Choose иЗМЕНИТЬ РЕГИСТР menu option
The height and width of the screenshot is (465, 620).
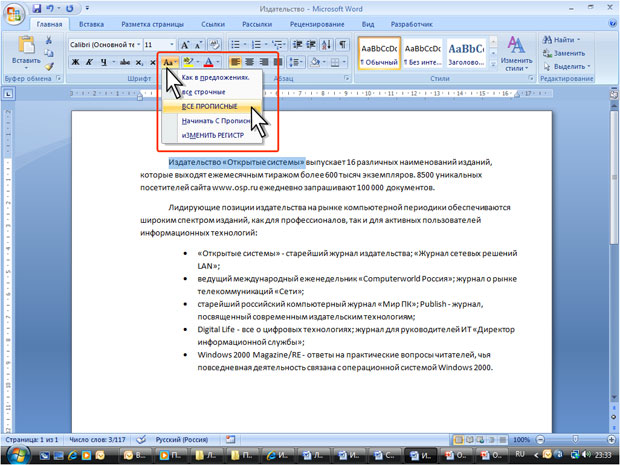(212, 135)
